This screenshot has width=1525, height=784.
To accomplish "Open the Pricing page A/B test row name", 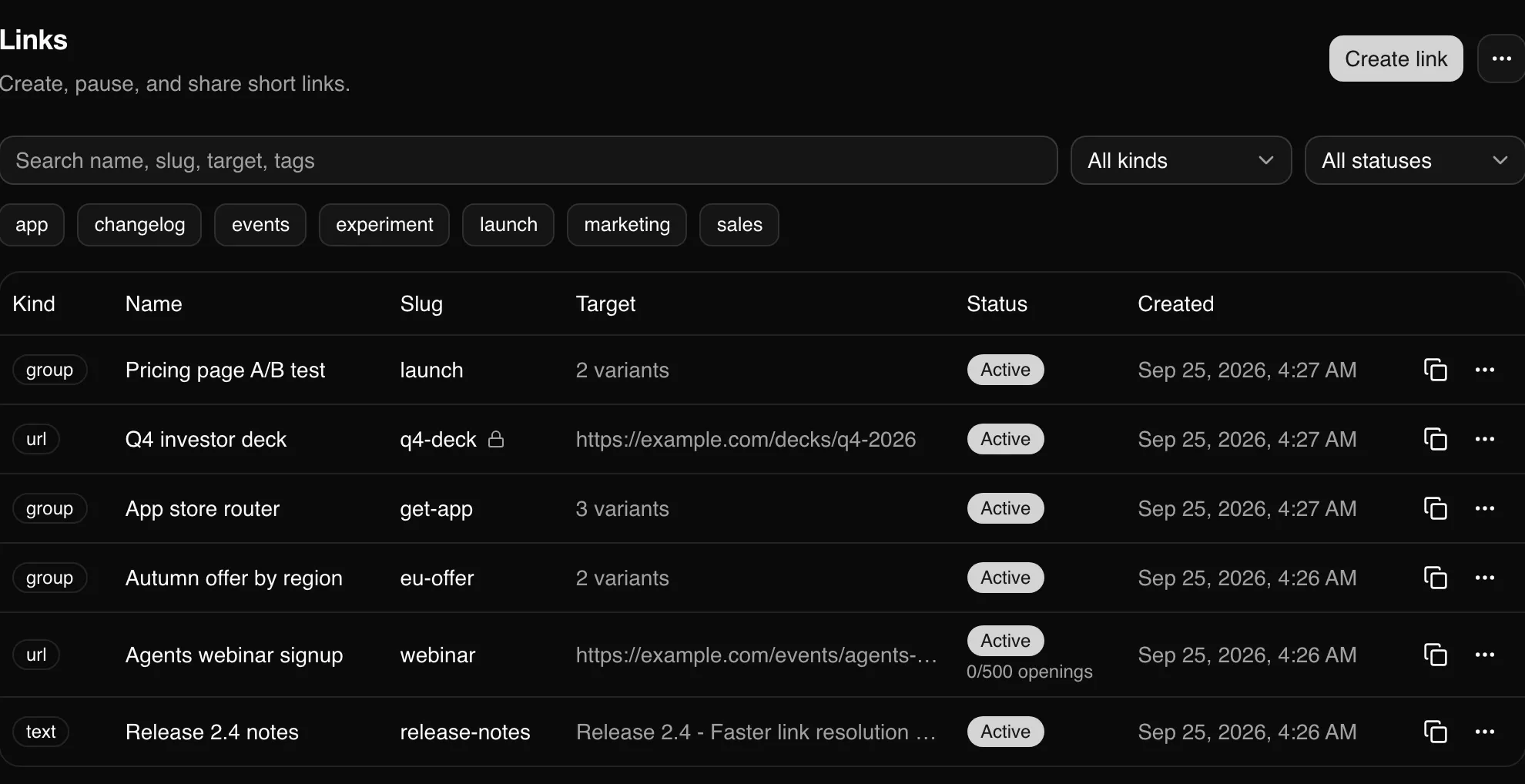I will (225, 370).
